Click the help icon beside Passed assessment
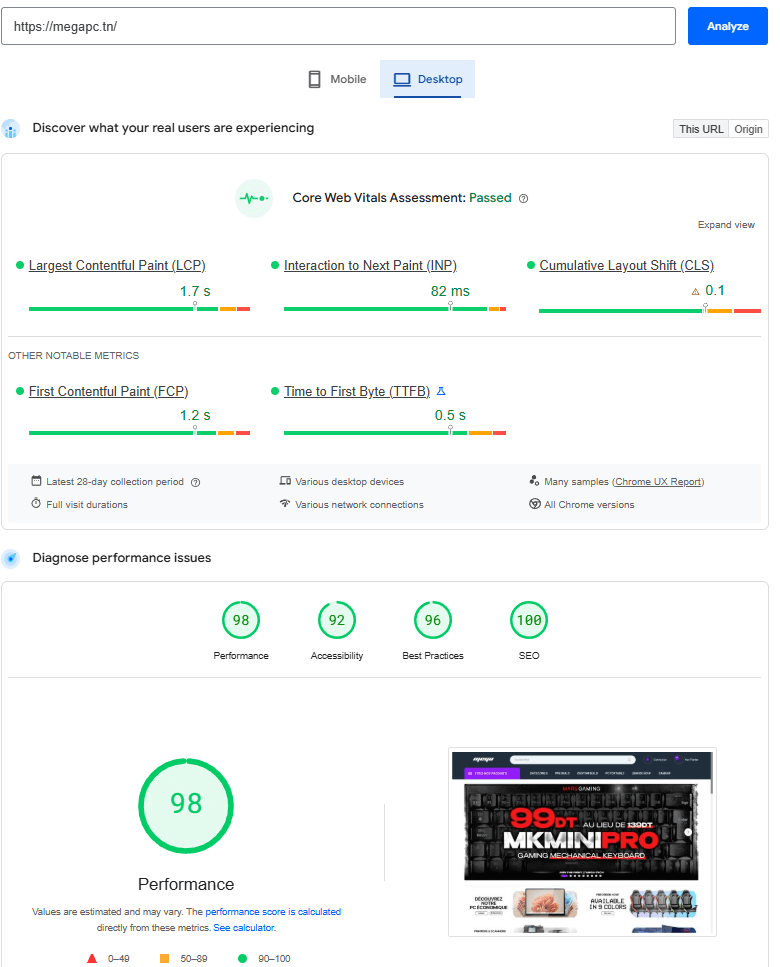Screen dimensions: 780x967 coord(523,199)
